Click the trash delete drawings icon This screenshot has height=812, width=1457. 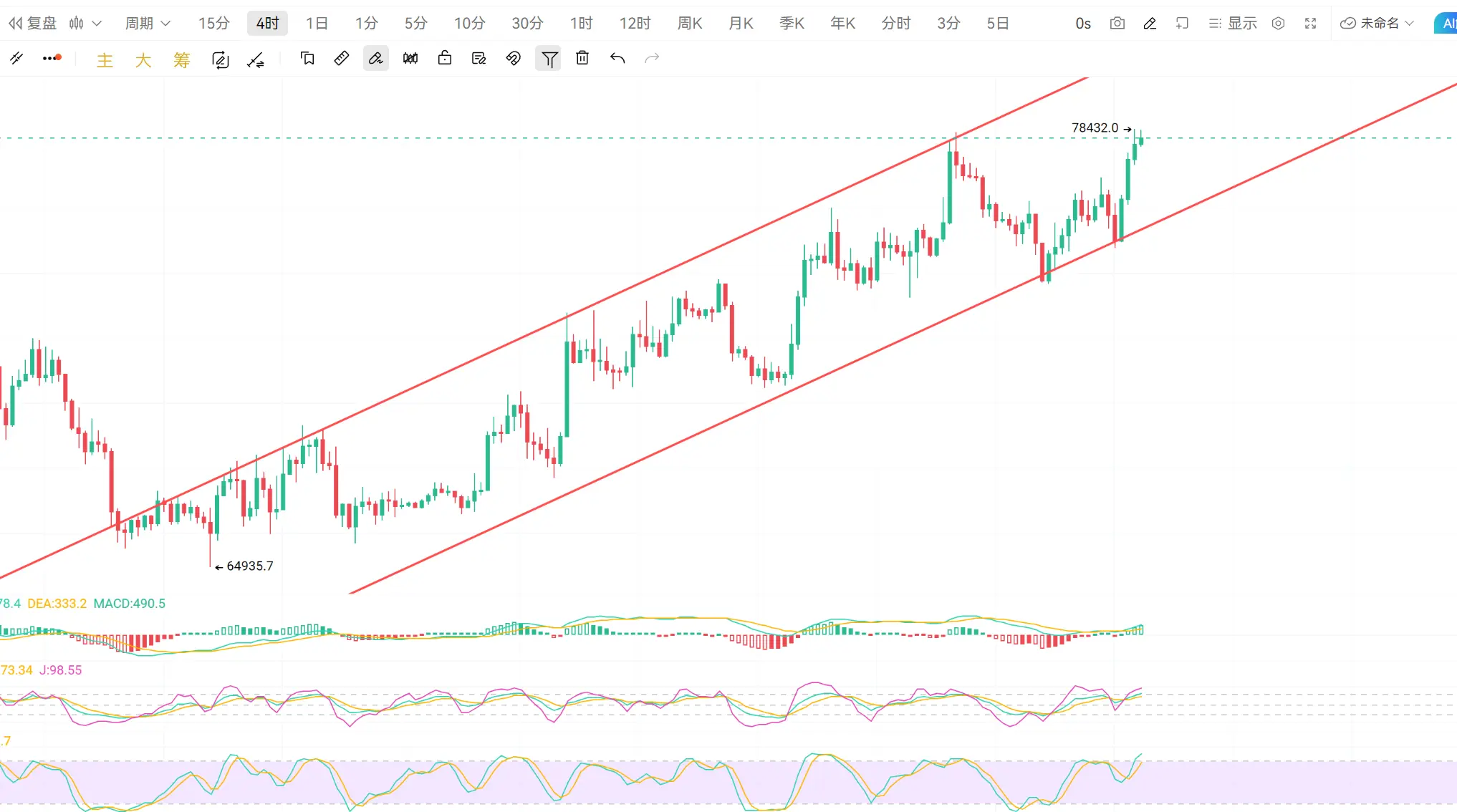(582, 59)
